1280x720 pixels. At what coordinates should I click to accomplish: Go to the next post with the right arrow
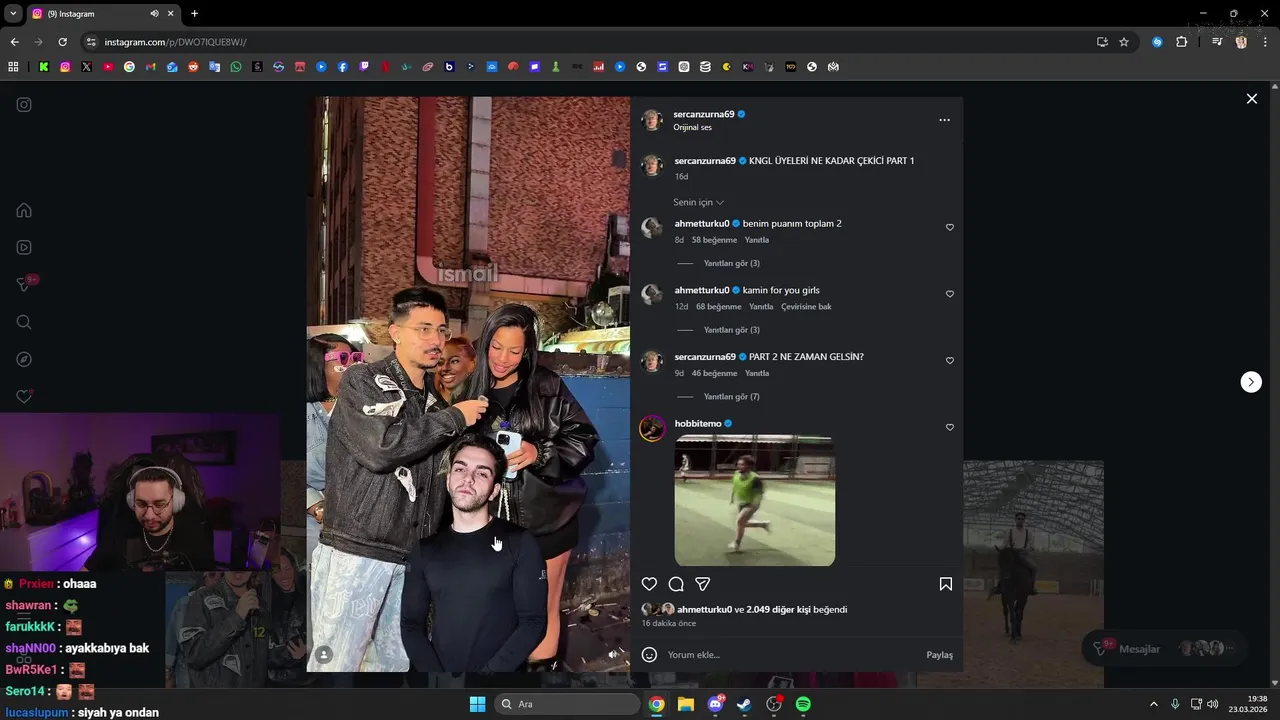pyautogui.click(x=1251, y=382)
